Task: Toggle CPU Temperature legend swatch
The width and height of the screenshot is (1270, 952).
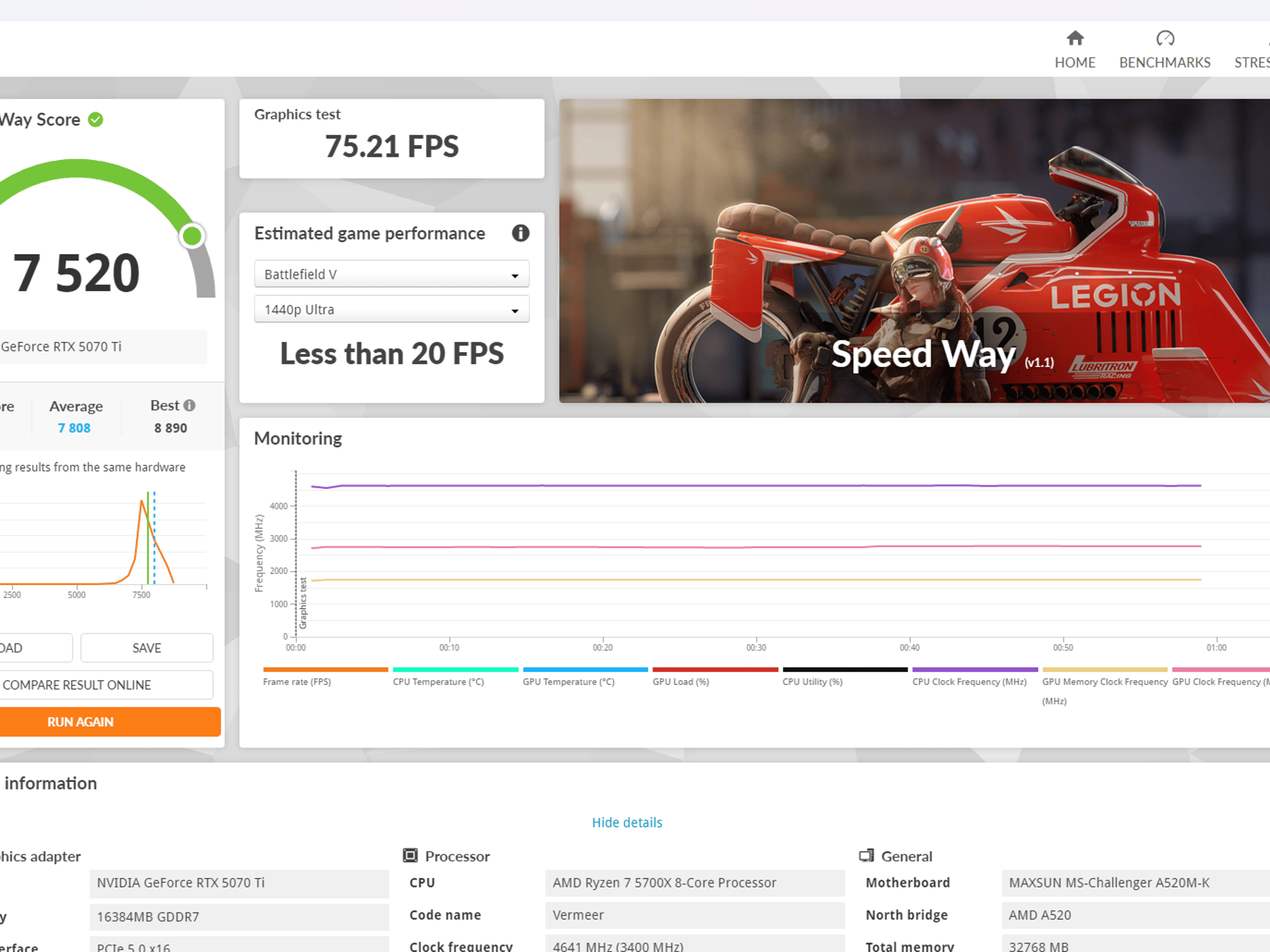Action: pos(455,669)
